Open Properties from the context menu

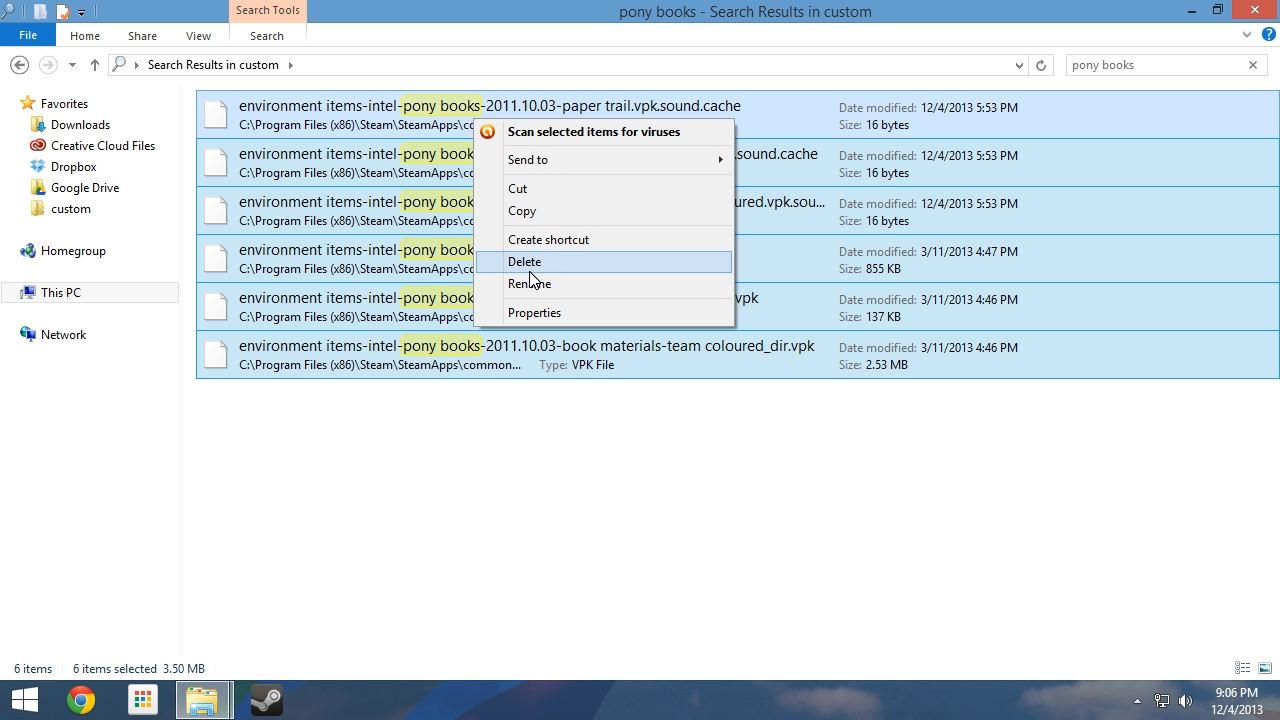coord(604,313)
